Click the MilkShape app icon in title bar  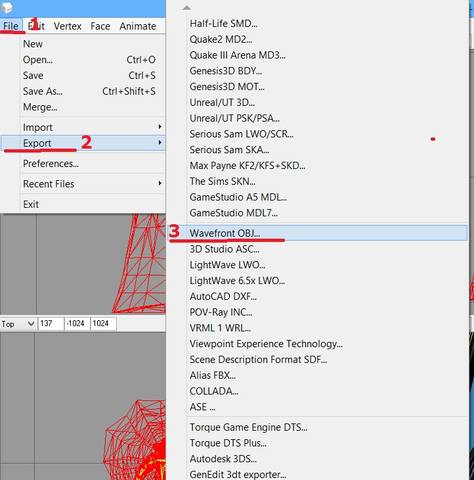[x=6, y=7]
